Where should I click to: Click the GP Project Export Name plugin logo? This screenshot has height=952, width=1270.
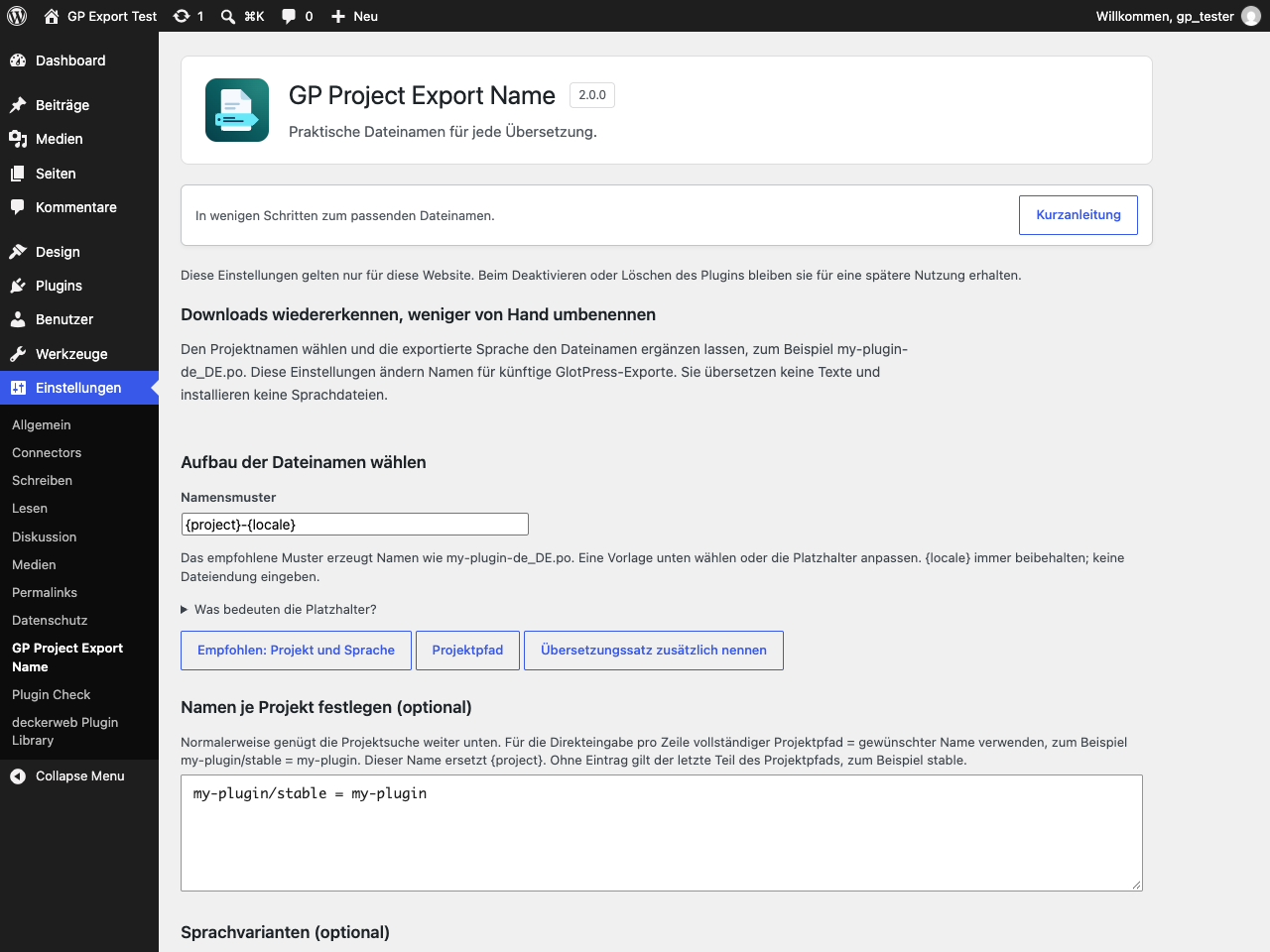coord(237,110)
